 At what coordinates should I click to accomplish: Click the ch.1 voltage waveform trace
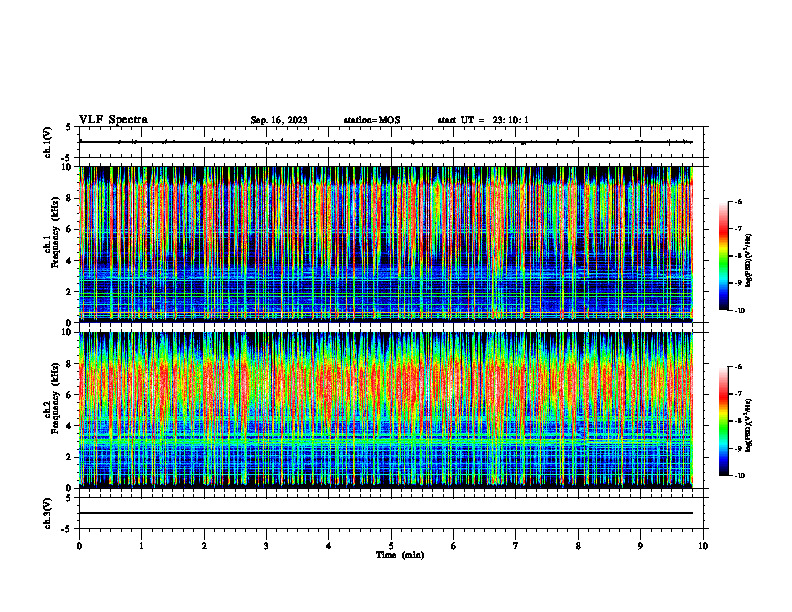[386, 142]
